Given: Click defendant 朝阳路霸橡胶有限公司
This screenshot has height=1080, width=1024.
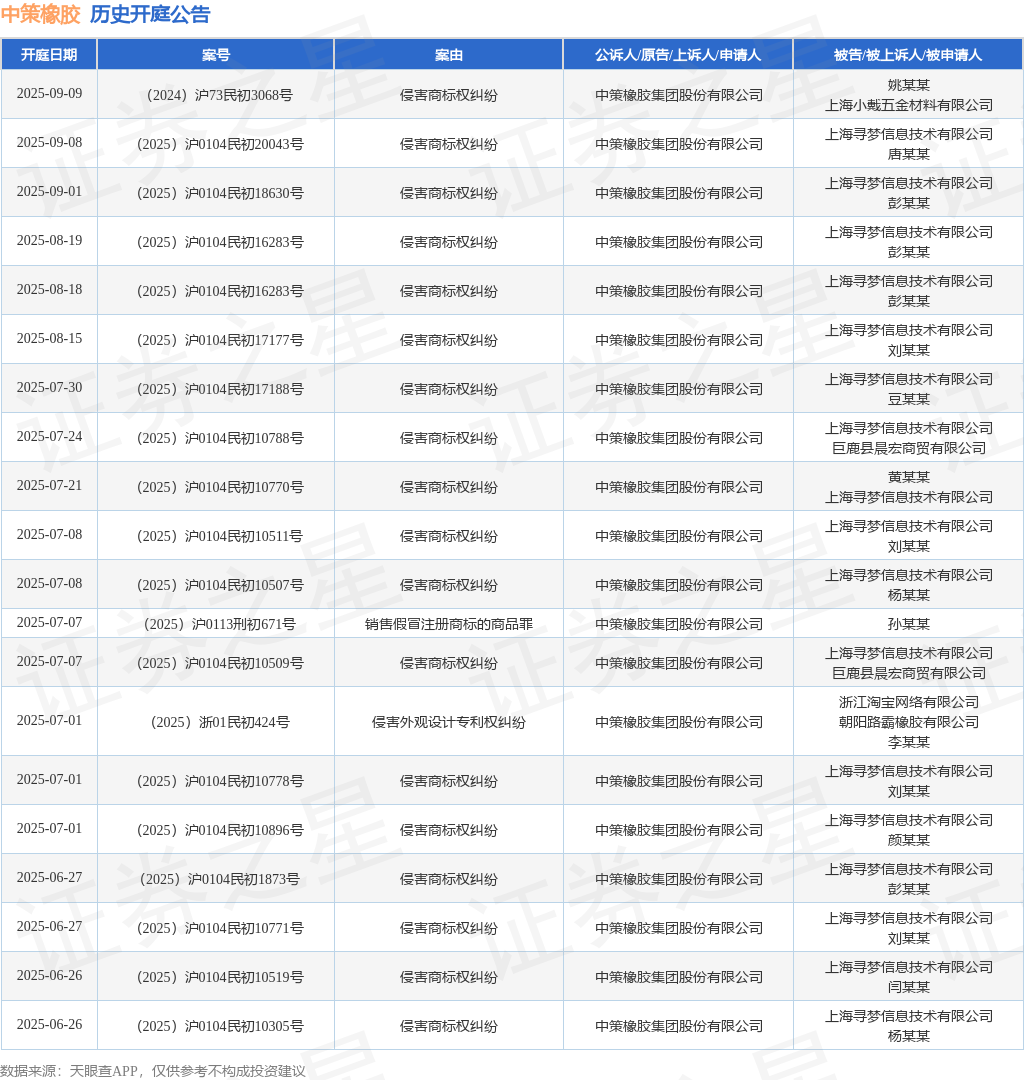Looking at the screenshot, I should (909, 723).
